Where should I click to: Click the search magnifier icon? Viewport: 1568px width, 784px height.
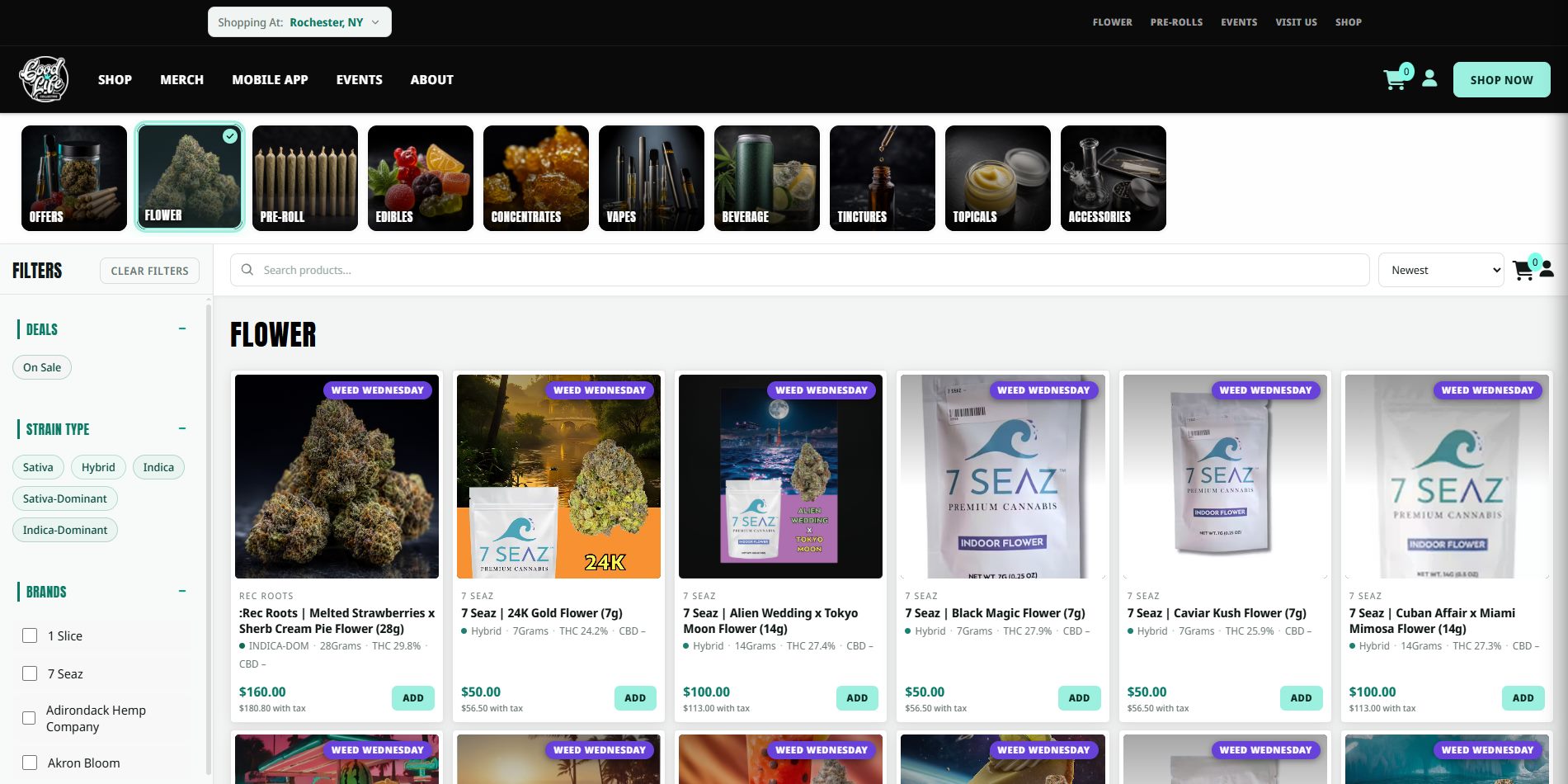247,270
